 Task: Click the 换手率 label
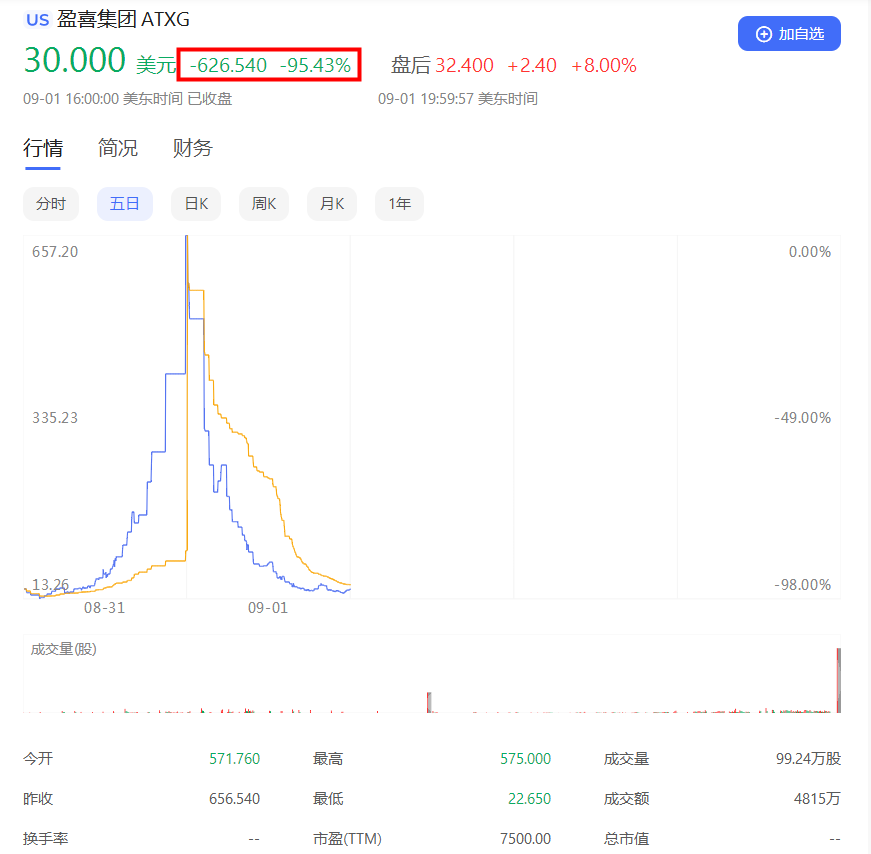(x=46, y=838)
